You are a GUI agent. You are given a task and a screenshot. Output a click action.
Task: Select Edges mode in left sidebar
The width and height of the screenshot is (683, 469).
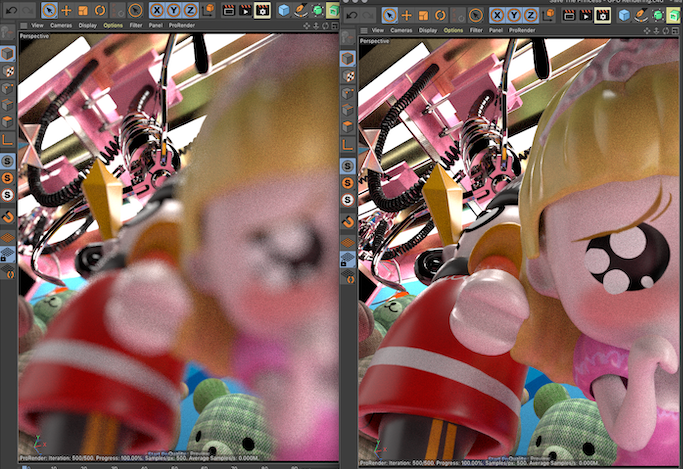pos(7,105)
